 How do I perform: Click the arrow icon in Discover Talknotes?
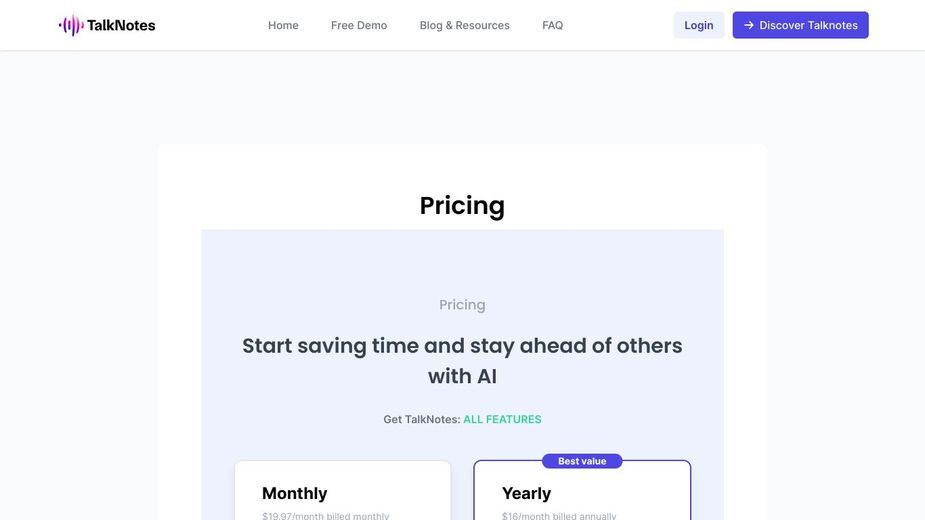pyautogui.click(x=749, y=25)
